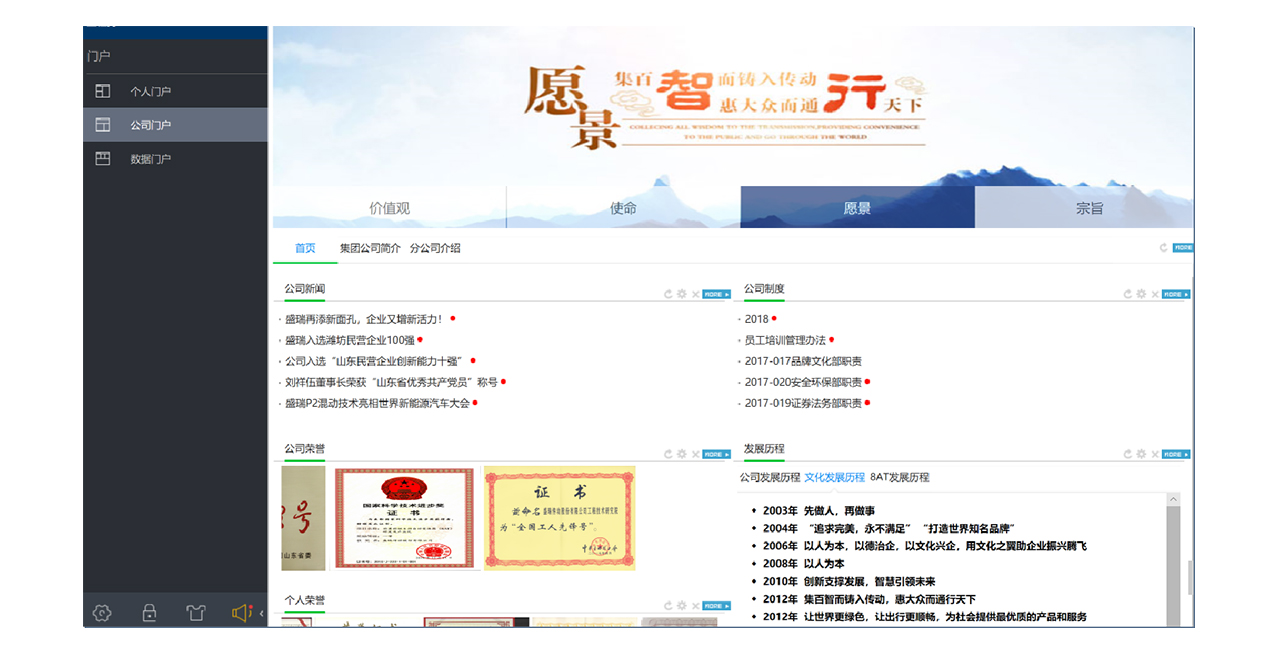Screen dimensions: 1280x662
Task: Click MORE on the 公司新闻 panel
Action: (x=716, y=294)
